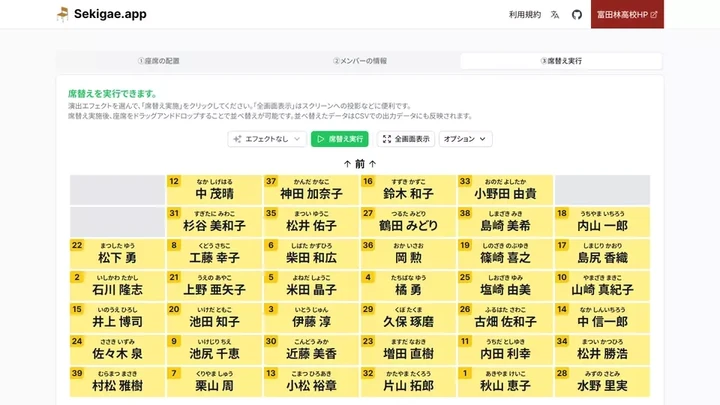Select seat 10 山崎 真紀子
This screenshot has width=720, height=405.
(602, 286)
